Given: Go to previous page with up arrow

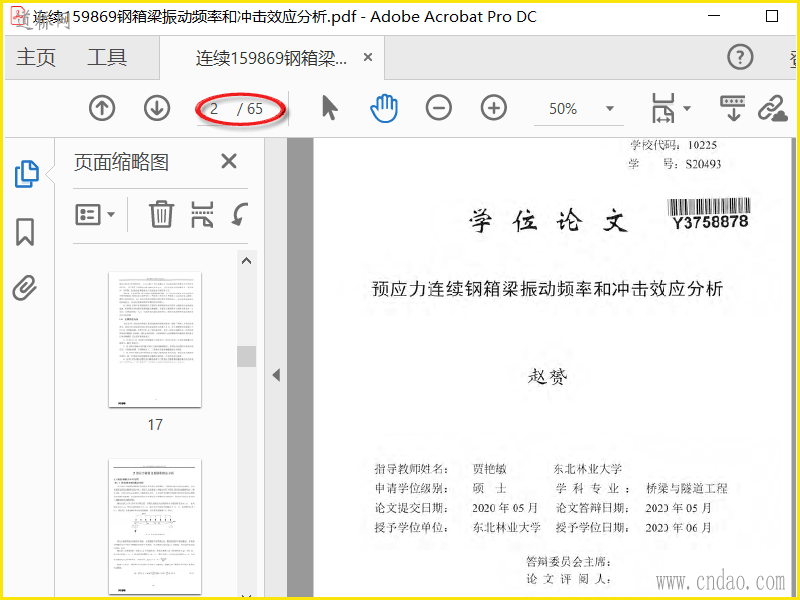Looking at the screenshot, I should click(102, 108).
